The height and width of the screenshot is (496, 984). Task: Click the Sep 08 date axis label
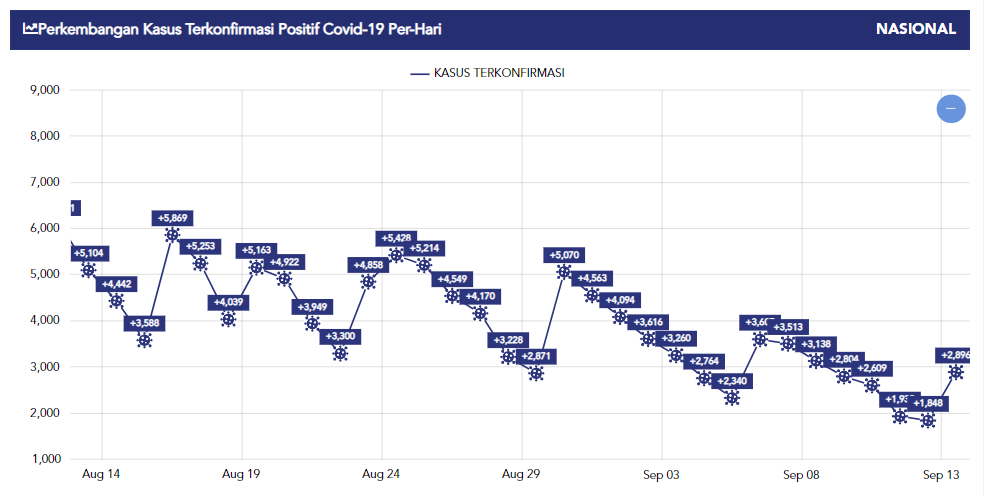(x=801, y=475)
